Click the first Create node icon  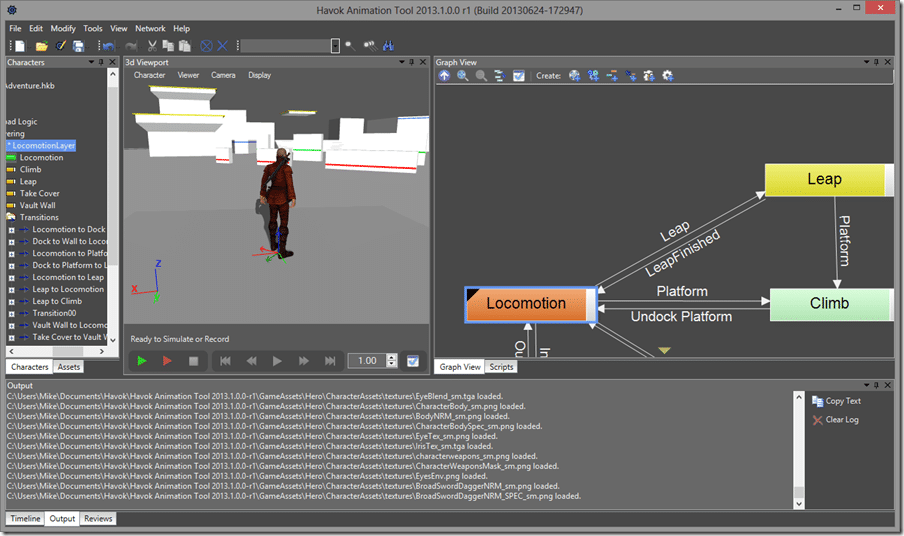coord(575,76)
